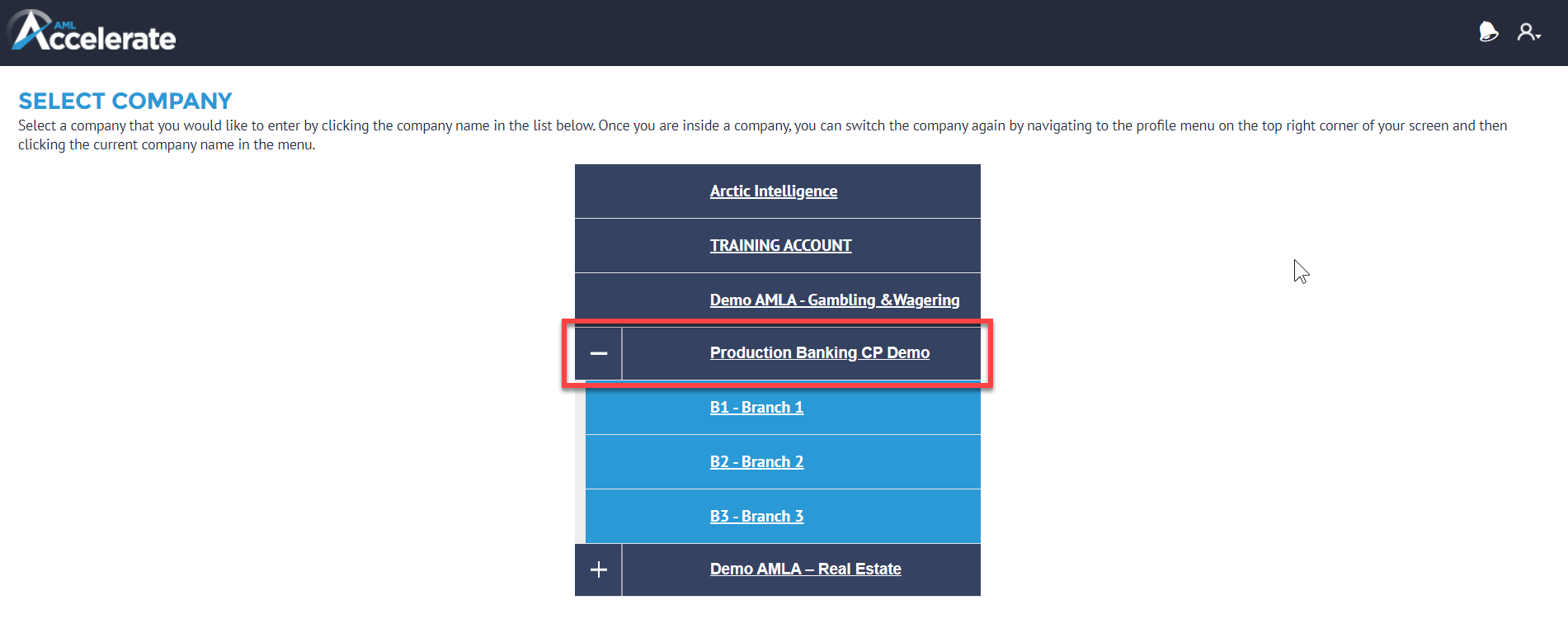
Task: Click the gray strip beside the branch rows
Action: point(580,462)
